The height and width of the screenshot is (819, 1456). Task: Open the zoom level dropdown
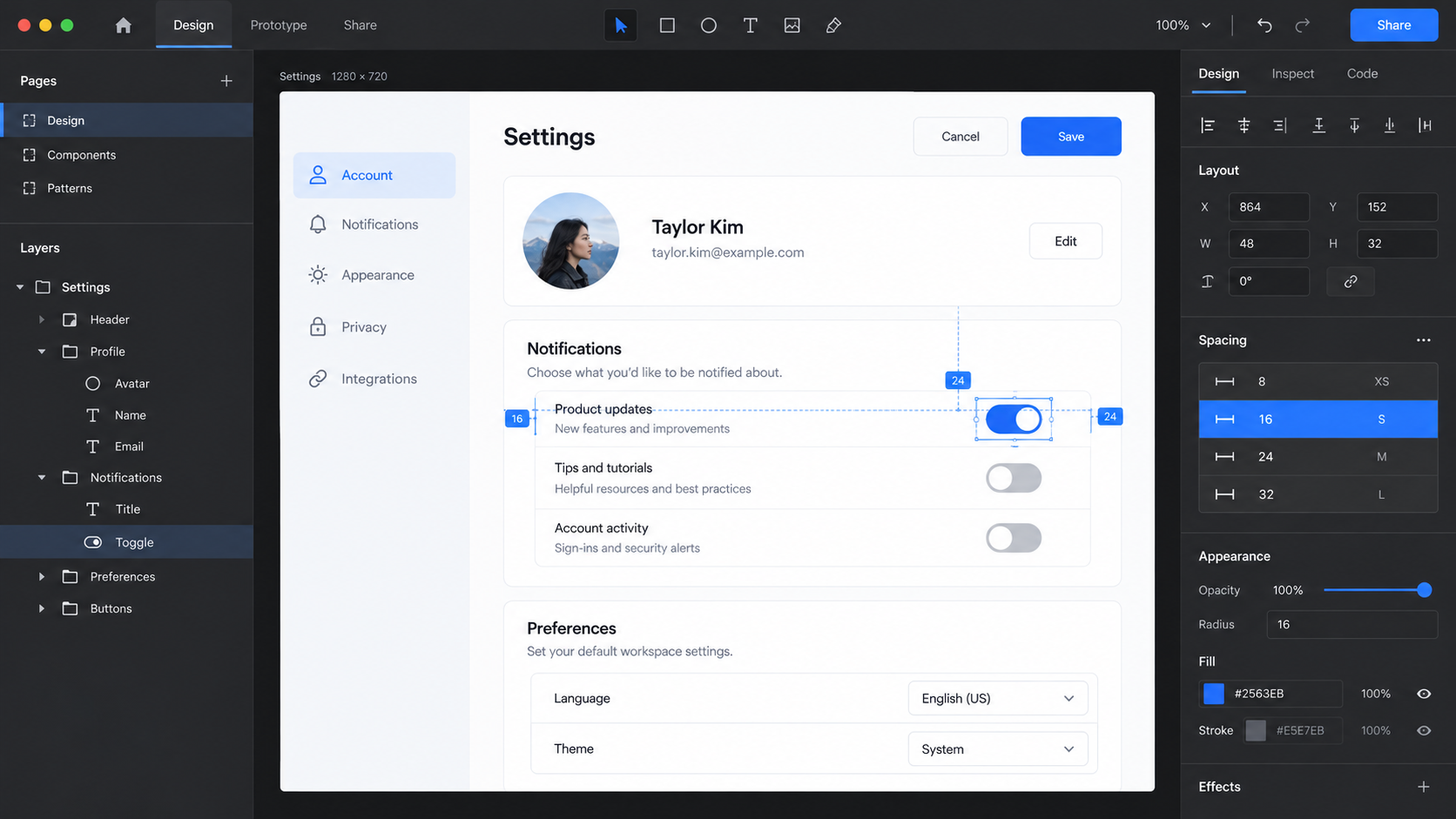pyautogui.click(x=1183, y=25)
